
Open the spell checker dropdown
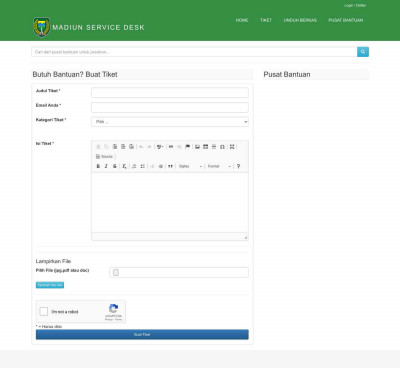click(x=160, y=147)
